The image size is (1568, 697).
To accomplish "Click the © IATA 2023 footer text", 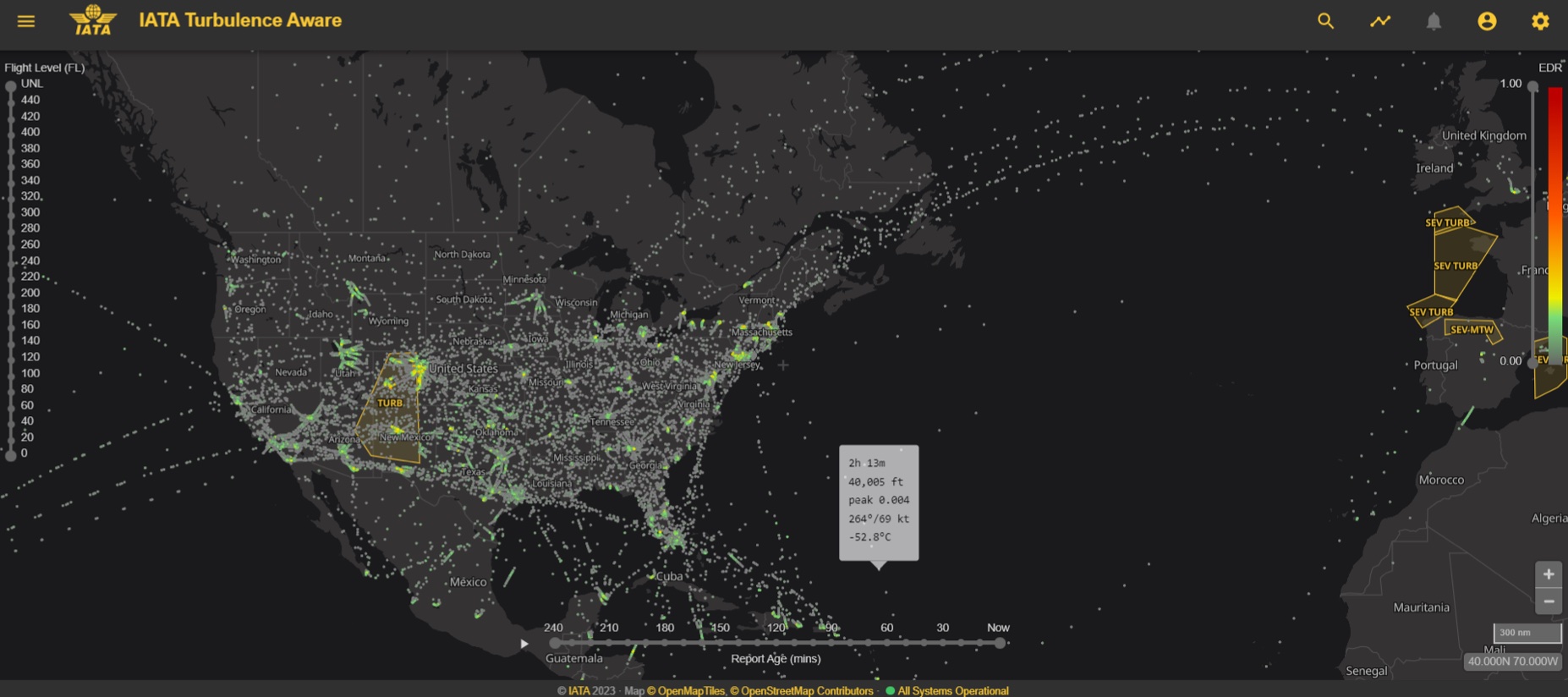I will (586, 691).
